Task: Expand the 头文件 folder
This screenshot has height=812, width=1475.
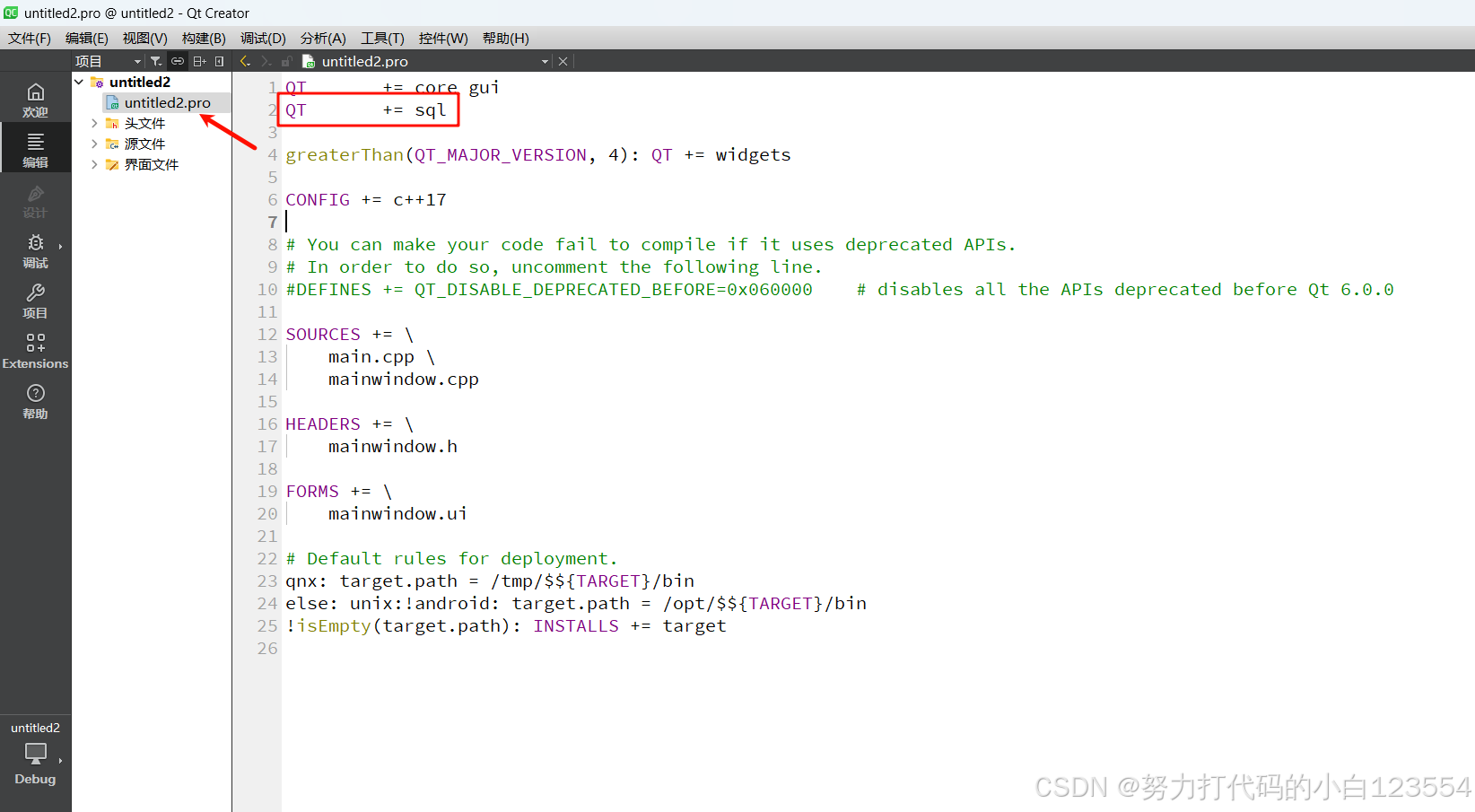Action: click(x=94, y=123)
